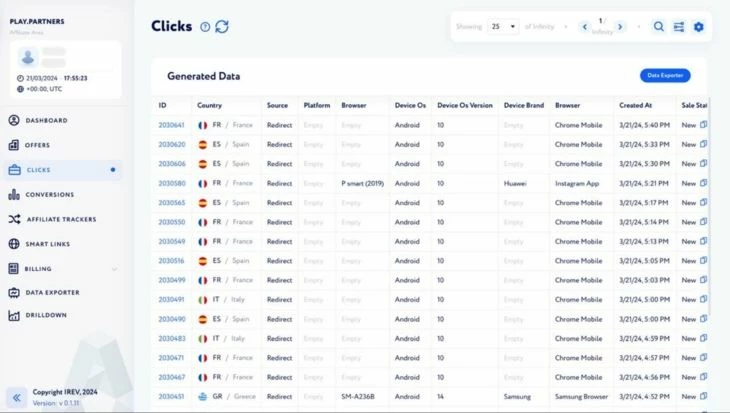The image size is (730, 413).
Task: Click the Source column header
Action: pyautogui.click(x=277, y=105)
